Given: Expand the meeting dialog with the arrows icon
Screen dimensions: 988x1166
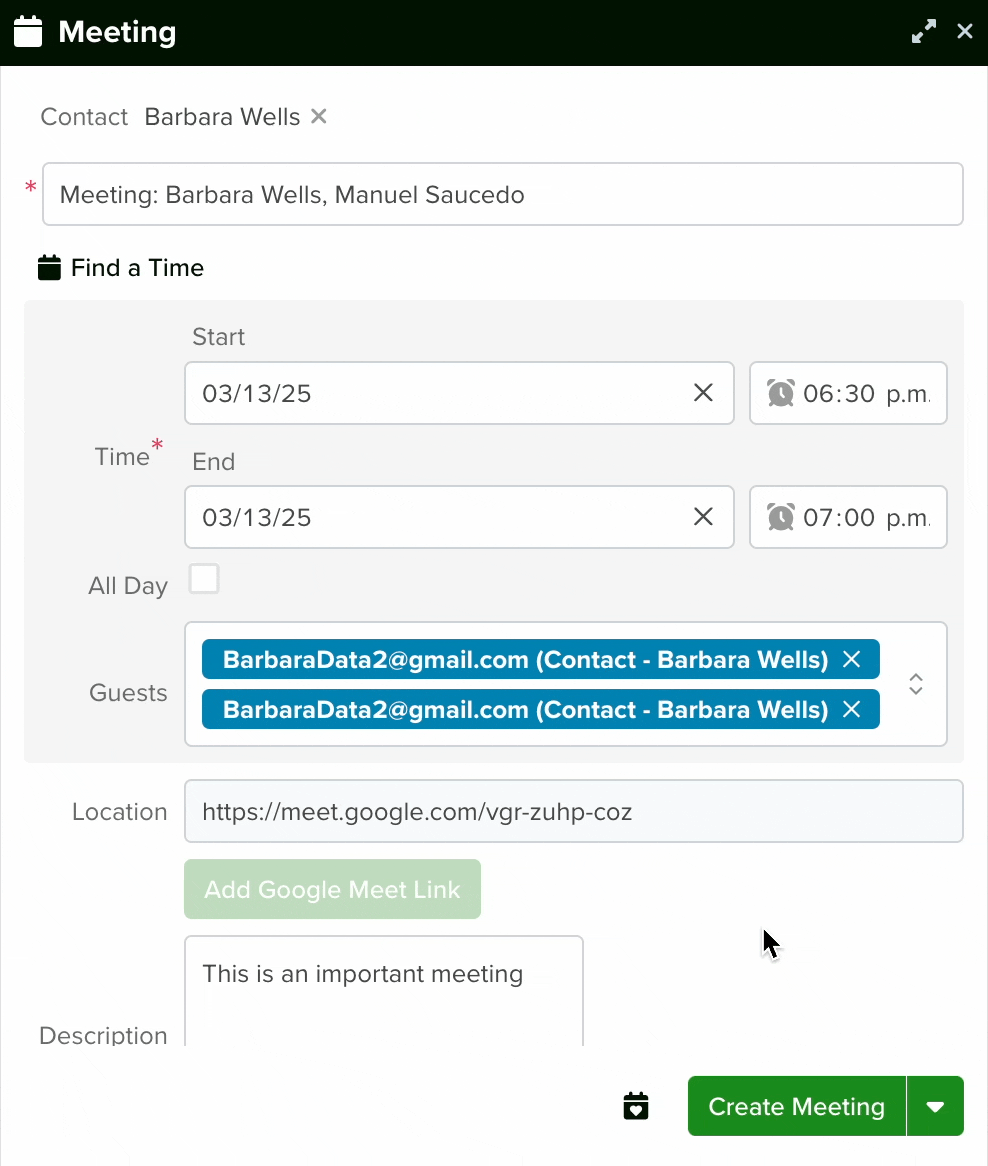Looking at the screenshot, I should (924, 31).
